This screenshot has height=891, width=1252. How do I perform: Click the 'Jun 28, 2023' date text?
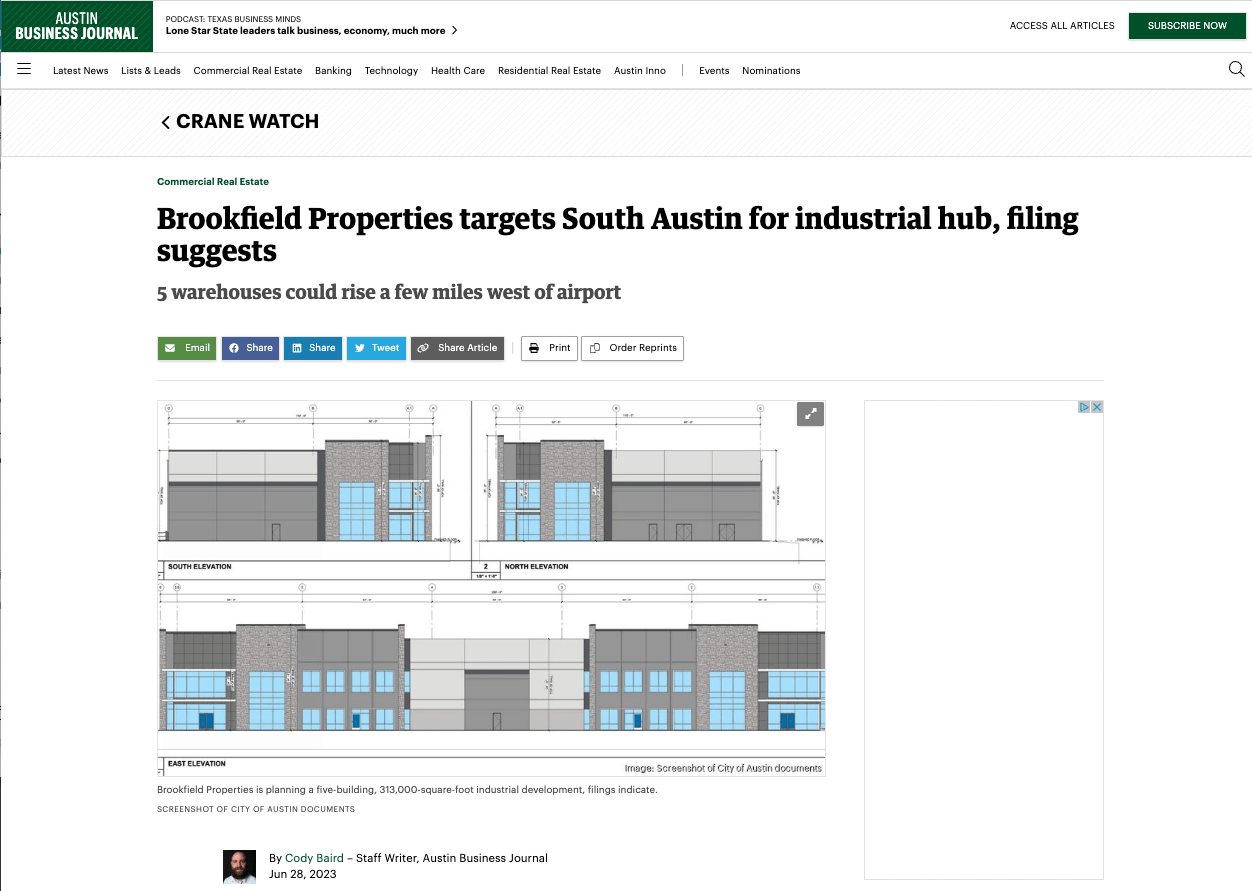pyautogui.click(x=303, y=874)
